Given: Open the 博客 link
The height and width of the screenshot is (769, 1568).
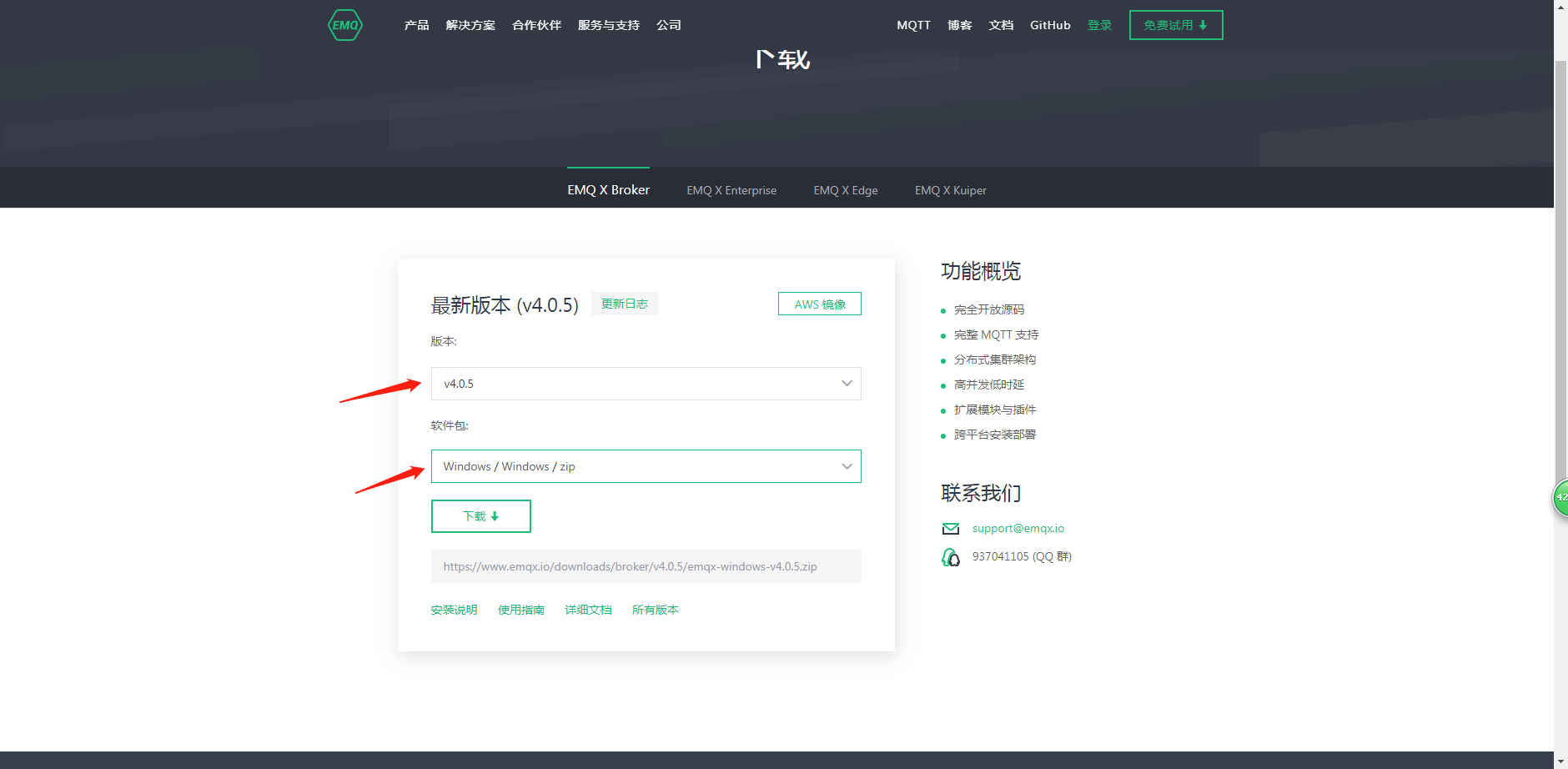Looking at the screenshot, I should (960, 25).
